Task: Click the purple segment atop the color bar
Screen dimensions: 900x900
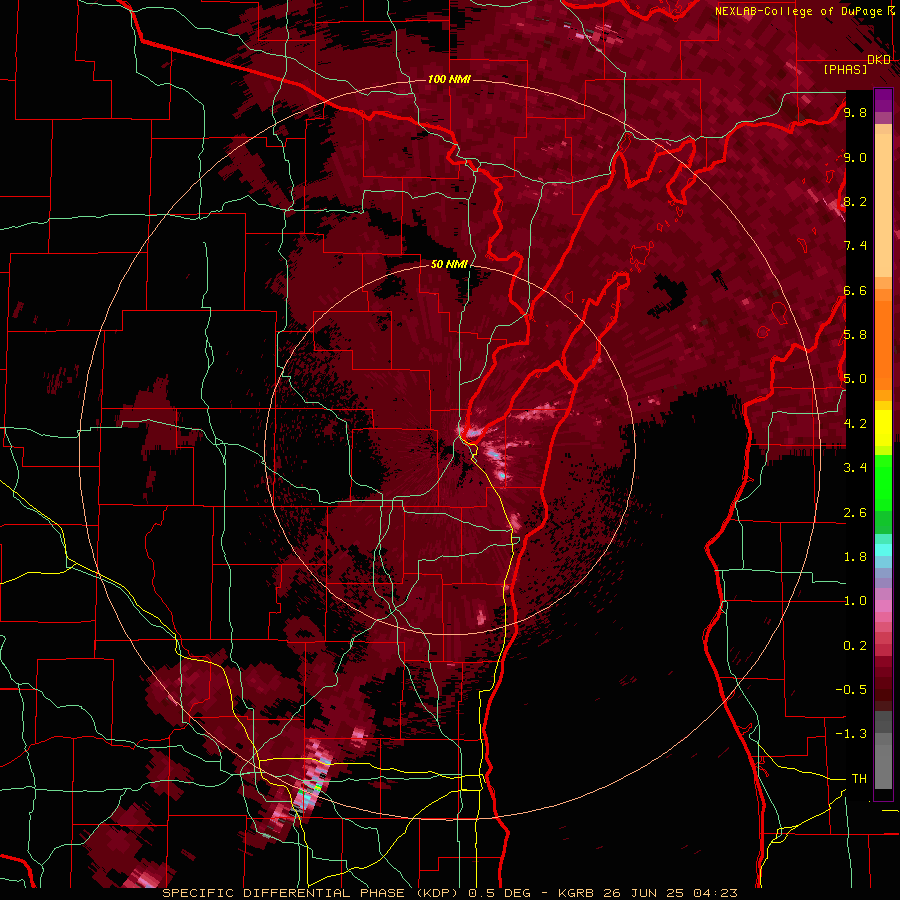Action: pyautogui.click(x=883, y=100)
